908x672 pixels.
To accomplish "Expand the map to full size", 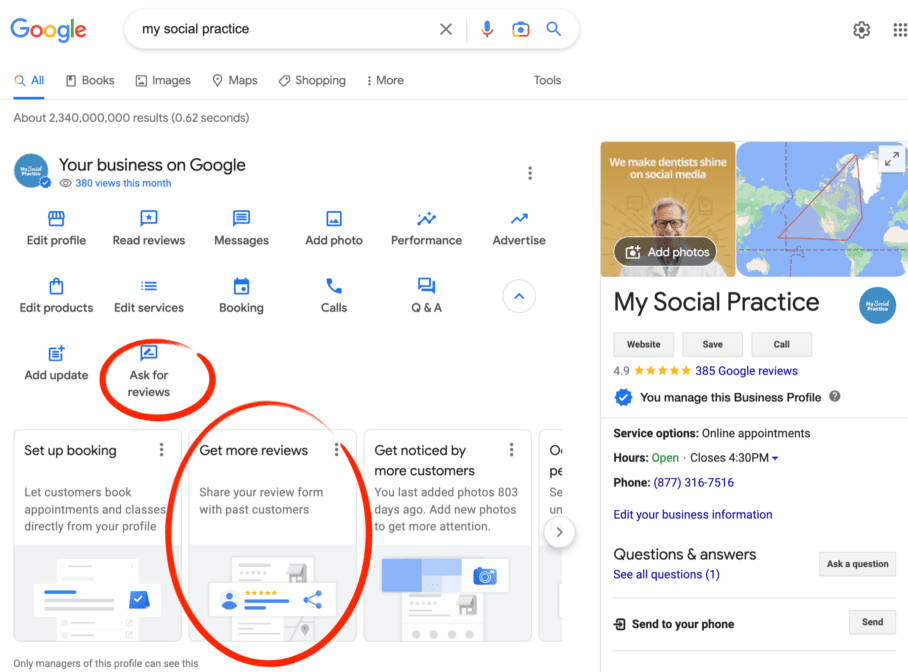I will point(892,158).
